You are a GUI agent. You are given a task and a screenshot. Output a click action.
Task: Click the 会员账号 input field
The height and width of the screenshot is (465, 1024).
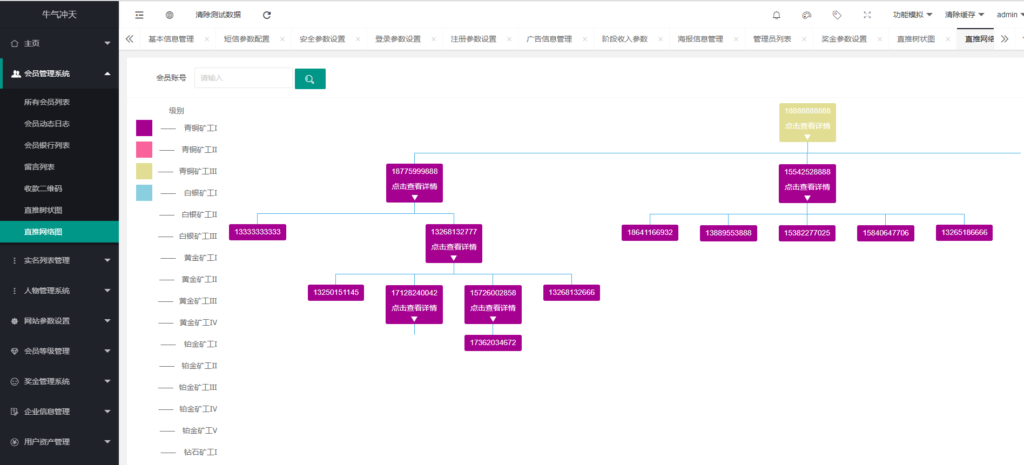coord(243,78)
